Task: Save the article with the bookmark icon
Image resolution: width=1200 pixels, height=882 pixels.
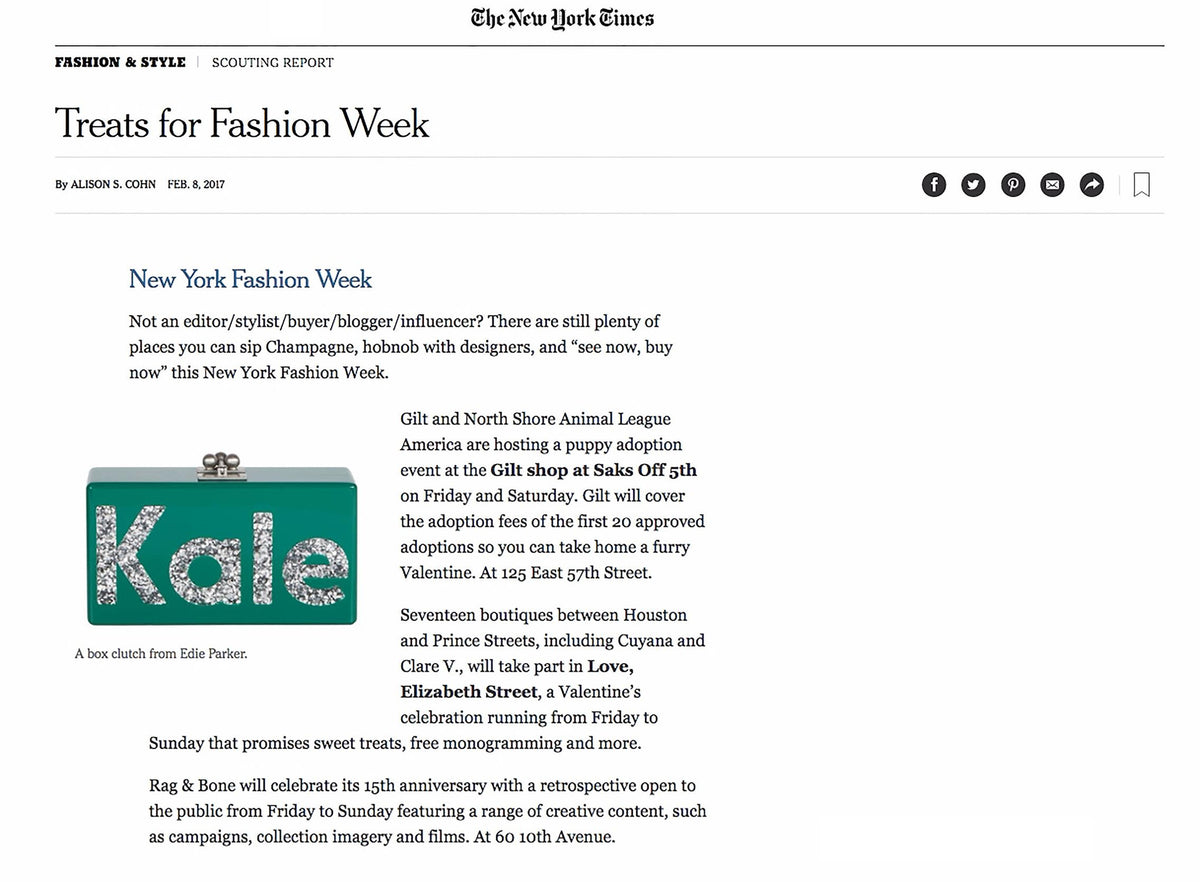Action: click(x=1141, y=184)
